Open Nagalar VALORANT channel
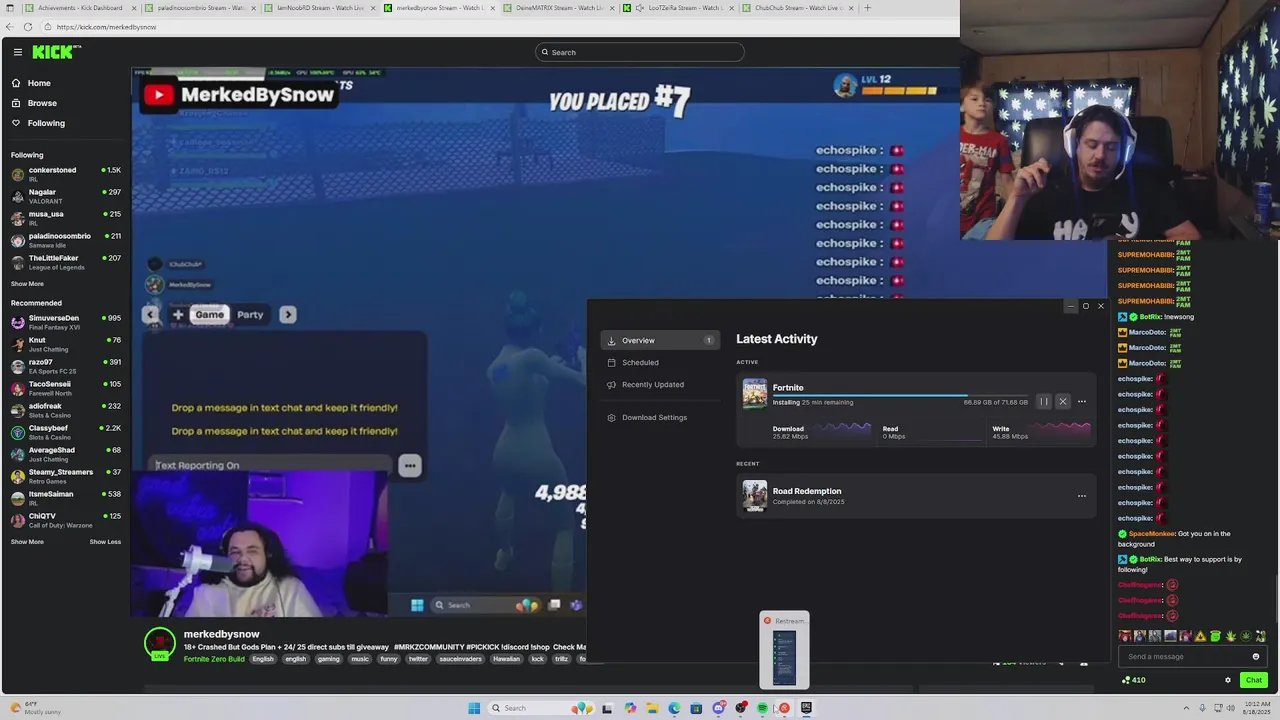This screenshot has height=720, width=1280. tap(66, 196)
